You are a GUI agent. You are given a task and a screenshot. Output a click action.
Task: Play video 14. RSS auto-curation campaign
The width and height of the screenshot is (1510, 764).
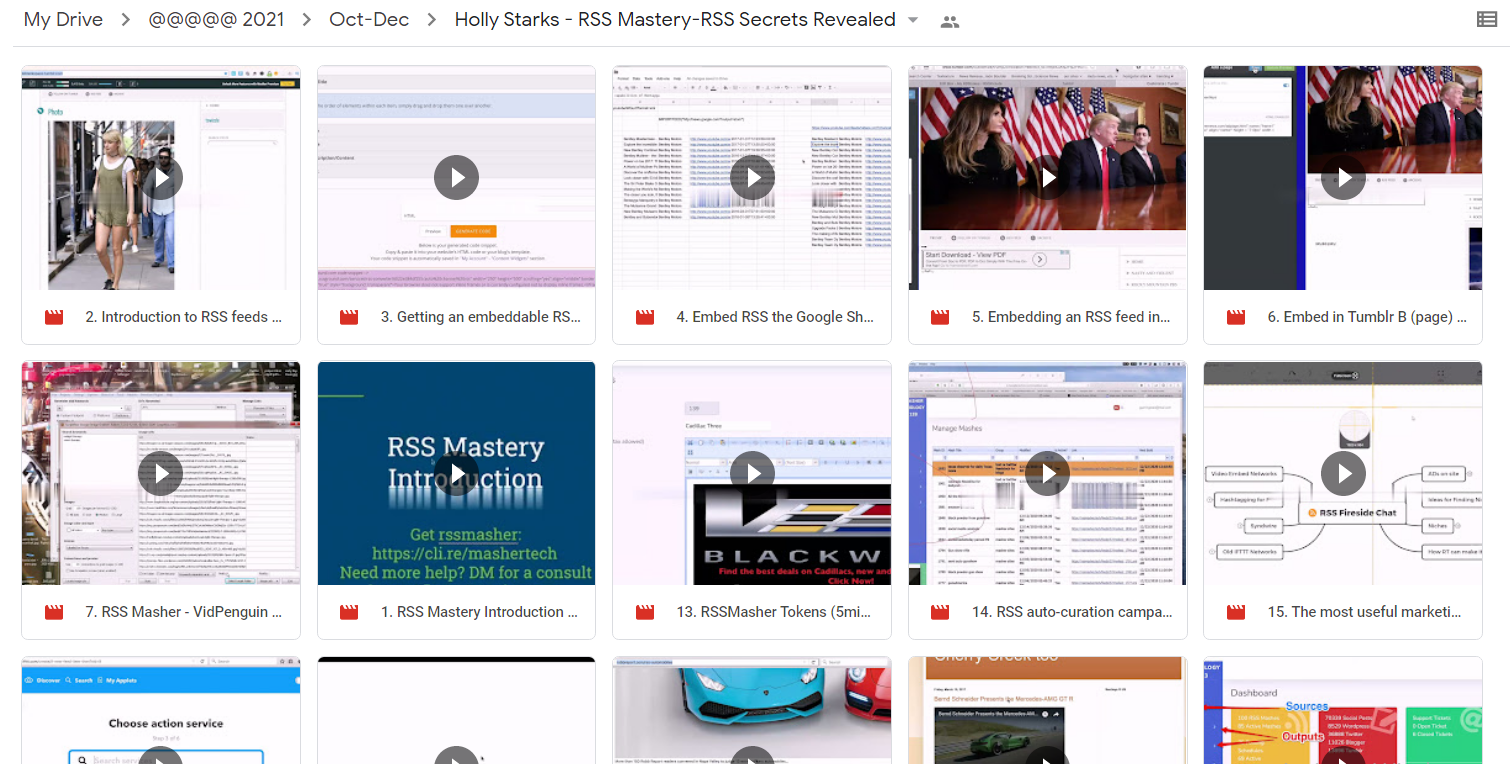pyautogui.click(x=1048, y=473)
